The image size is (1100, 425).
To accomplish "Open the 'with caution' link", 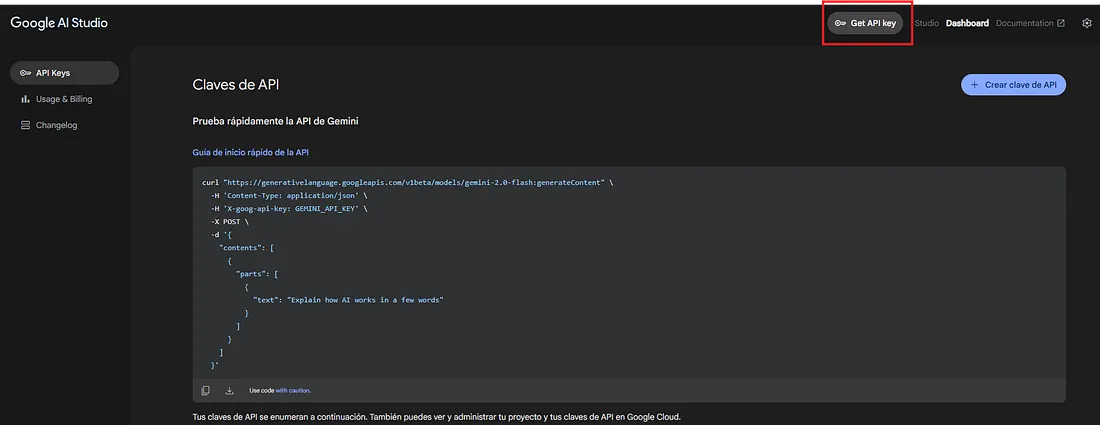I will click(293, 391).
